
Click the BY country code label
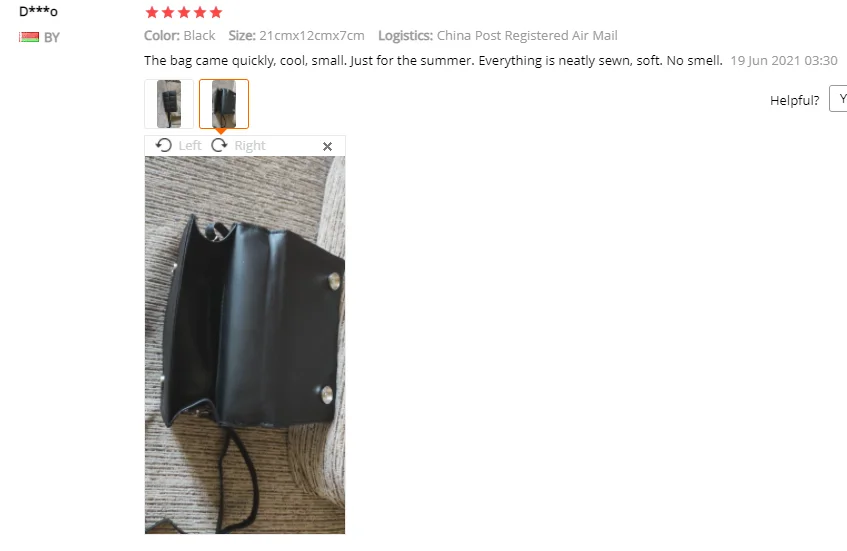coord(52,37)
